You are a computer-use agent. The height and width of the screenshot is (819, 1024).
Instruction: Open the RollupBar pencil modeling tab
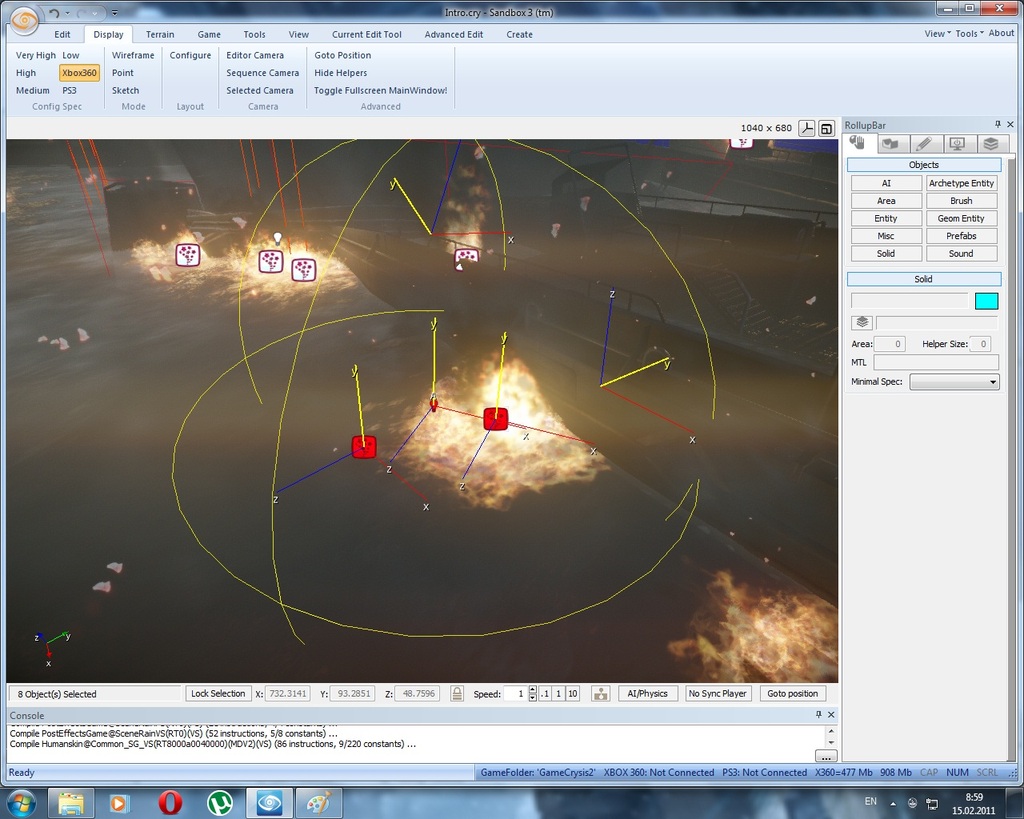[923, 144]
